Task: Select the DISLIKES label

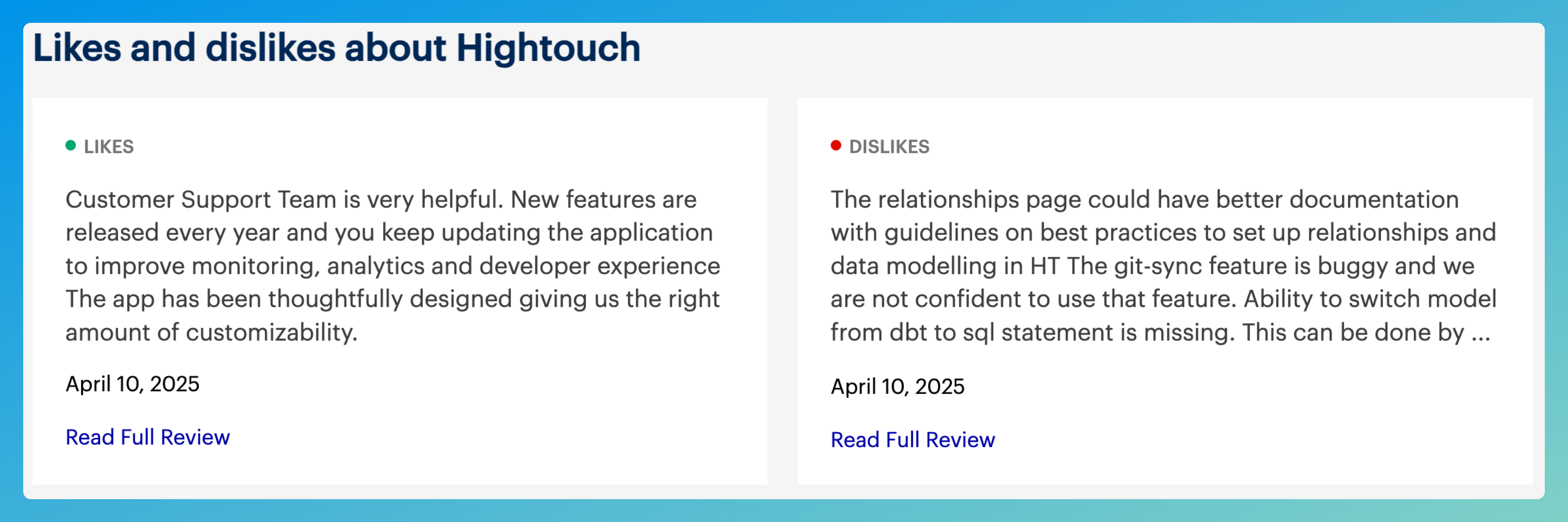Action: coord(889,146)
